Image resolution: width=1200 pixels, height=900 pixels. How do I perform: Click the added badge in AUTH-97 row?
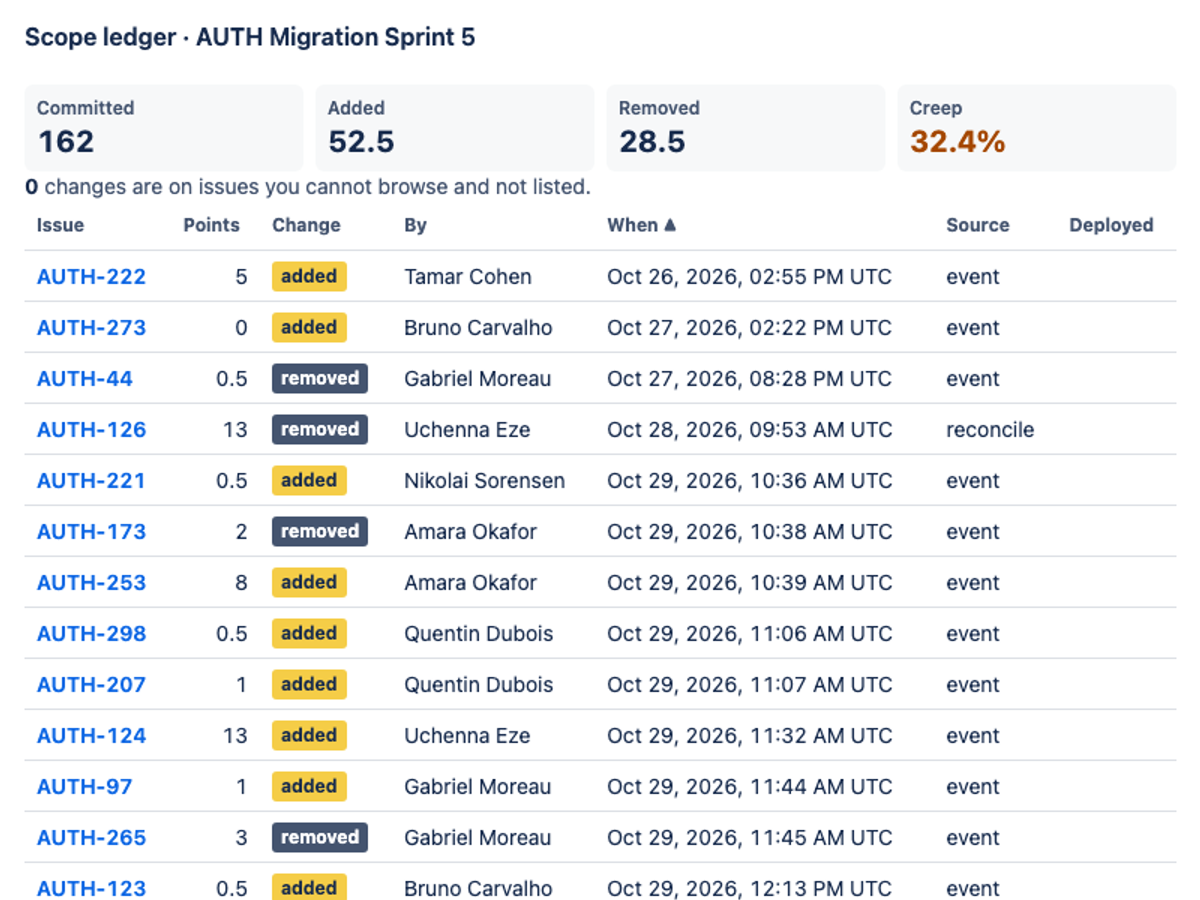pyautogui.click(x=309, y=786)
